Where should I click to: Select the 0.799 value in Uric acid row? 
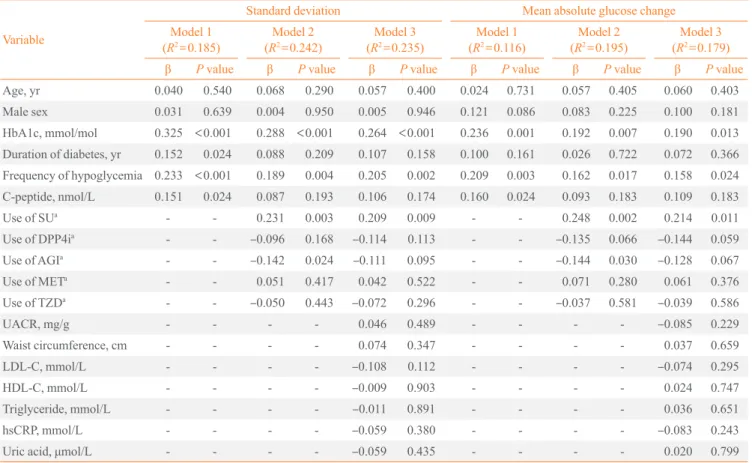point(725,451)
